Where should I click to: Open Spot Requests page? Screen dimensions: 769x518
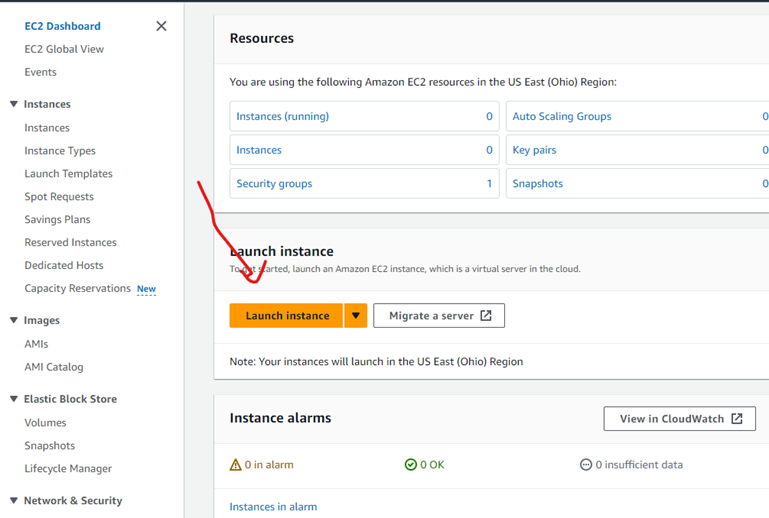[59, 197]
